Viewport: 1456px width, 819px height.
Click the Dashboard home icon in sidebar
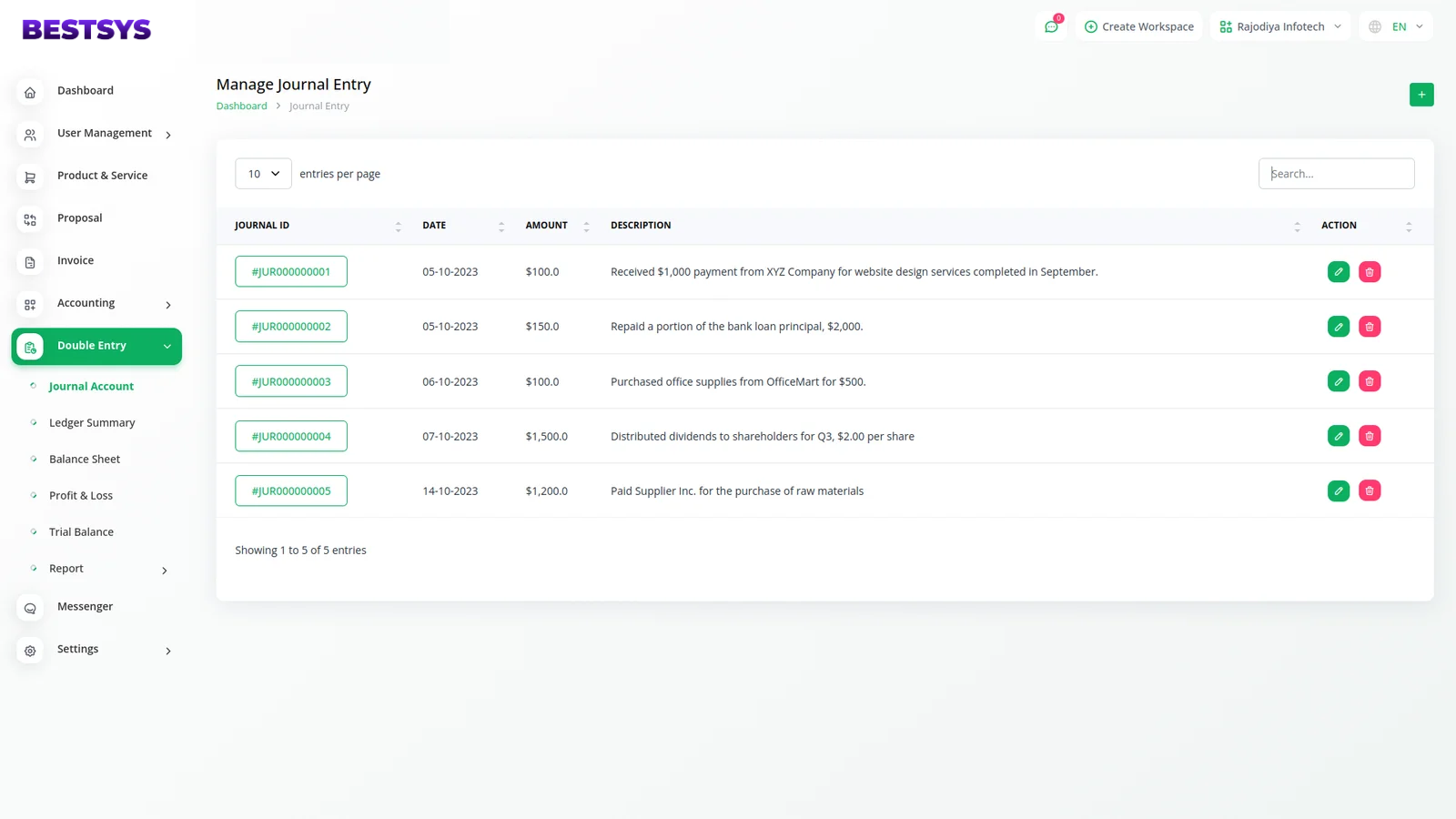click(30, 92)
